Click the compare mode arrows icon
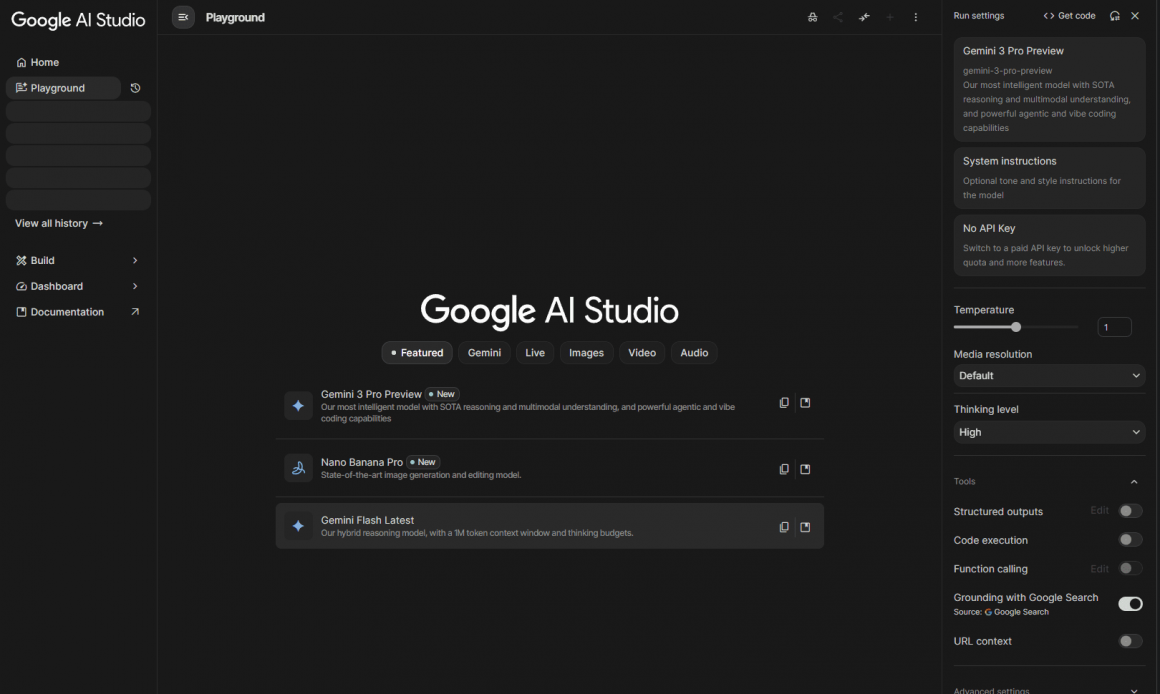 point(864,17)
